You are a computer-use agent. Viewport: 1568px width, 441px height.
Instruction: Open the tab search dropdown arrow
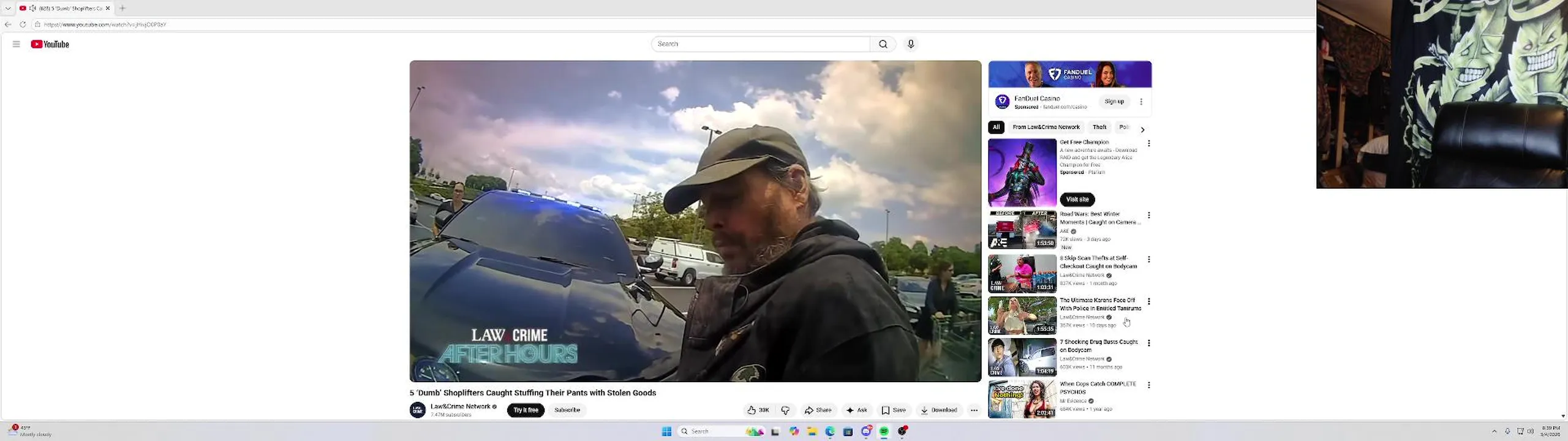click(x=8, y=8)
